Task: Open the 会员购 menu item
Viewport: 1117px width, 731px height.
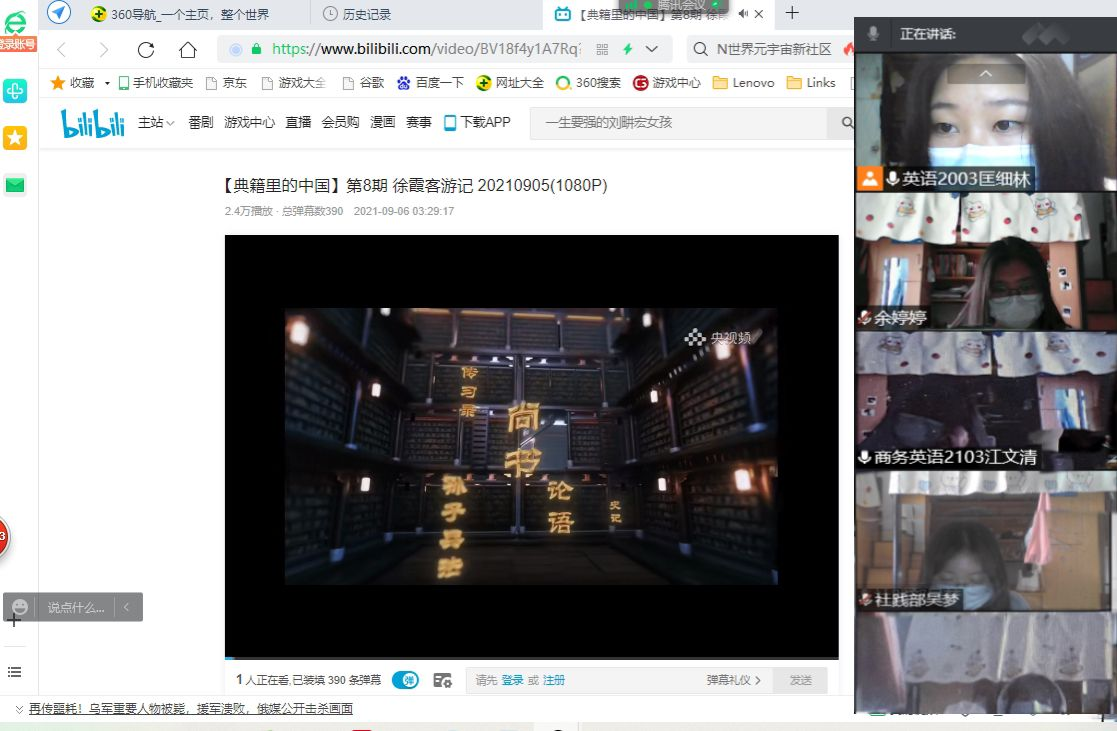Action: [x=341, y=123]
